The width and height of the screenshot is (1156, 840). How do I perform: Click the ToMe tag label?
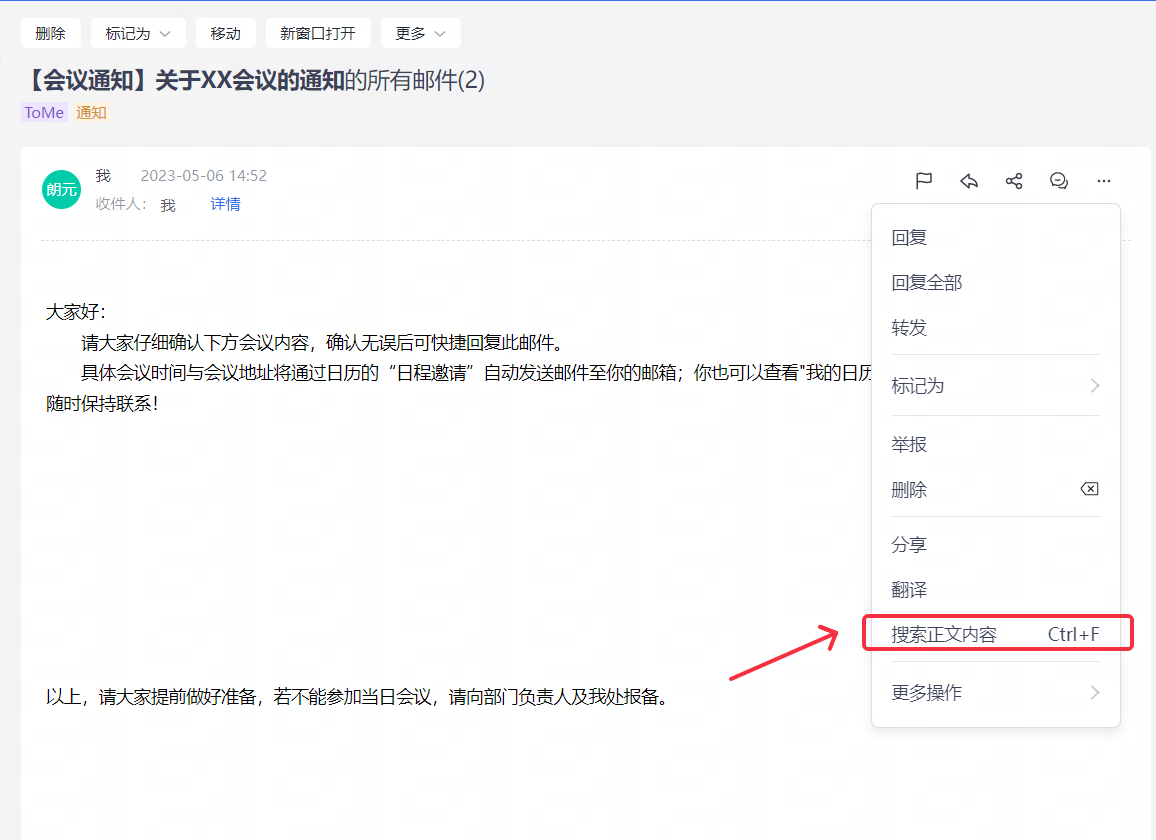(44, 112)
